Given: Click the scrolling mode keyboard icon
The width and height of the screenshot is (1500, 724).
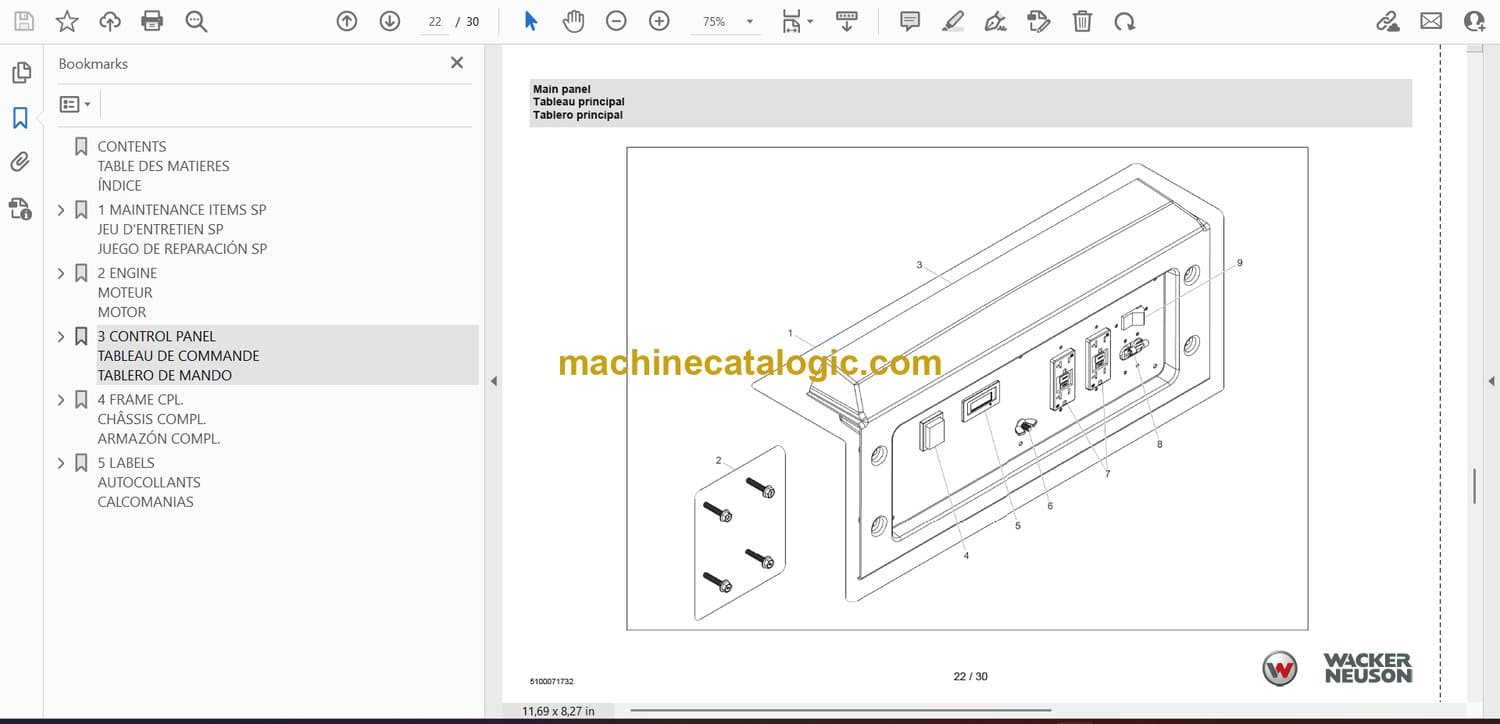Looking at the screenshot, I should point(847,21).
